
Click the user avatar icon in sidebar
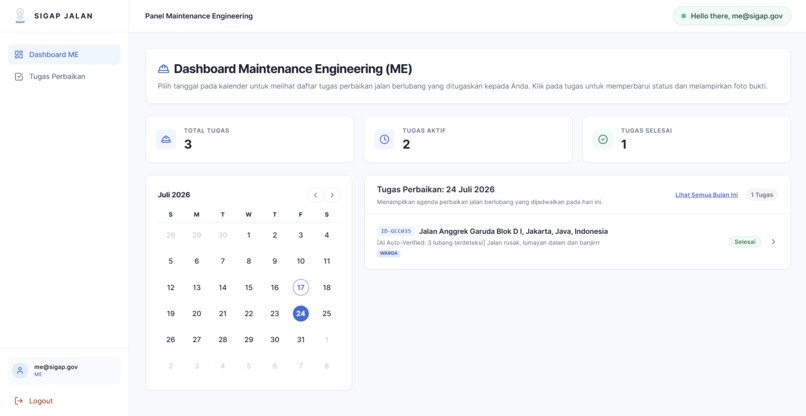(20, 370)
